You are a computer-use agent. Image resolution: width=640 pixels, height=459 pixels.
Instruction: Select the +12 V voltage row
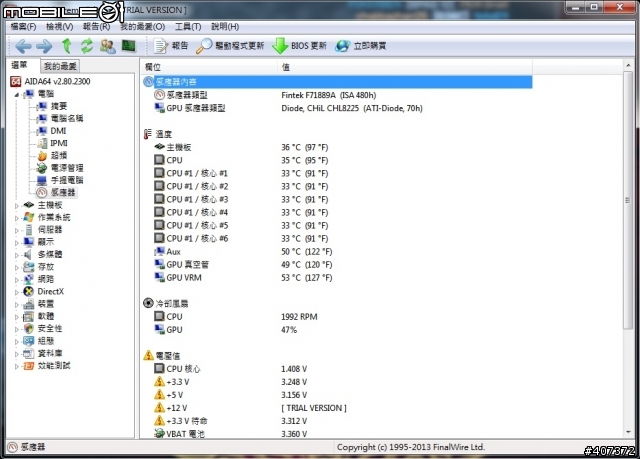[x=338, y=408]
